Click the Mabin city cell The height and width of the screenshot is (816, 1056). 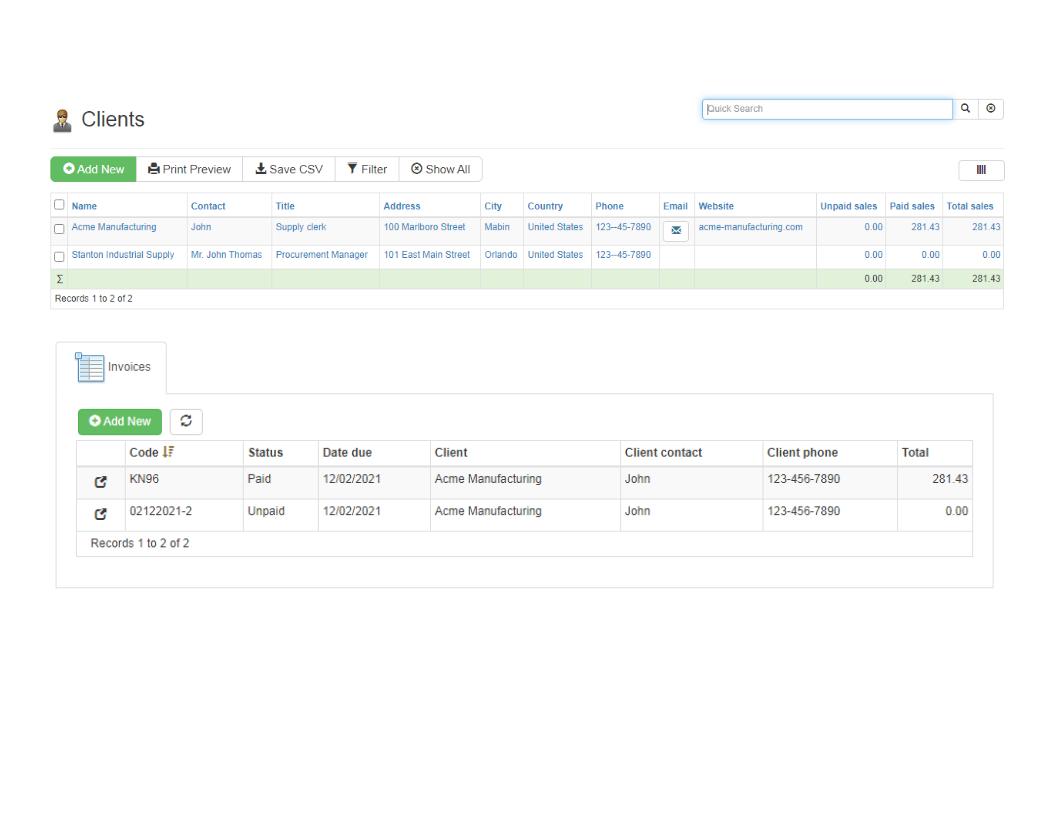coord(497,227)
